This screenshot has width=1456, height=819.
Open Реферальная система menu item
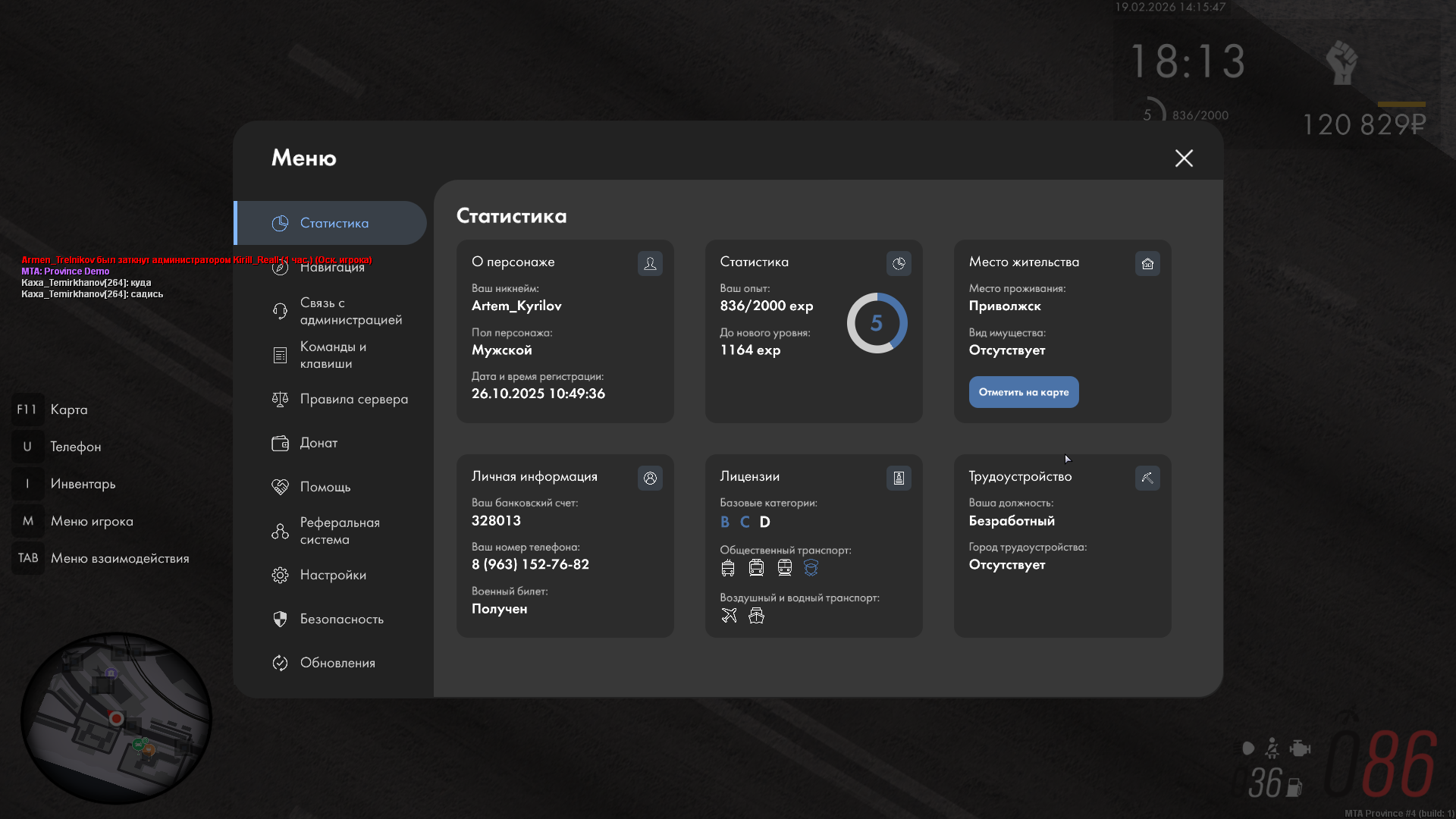tap(339, 531)
